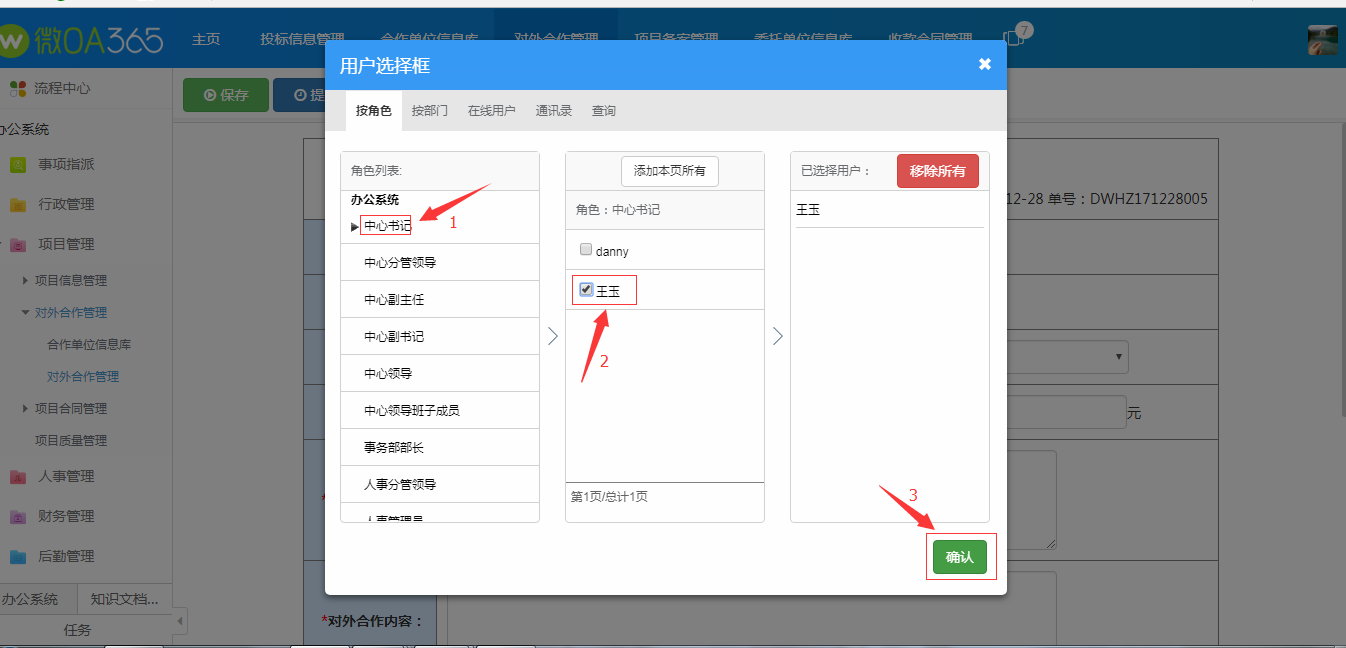The width and height of the screenshot is (1346, 648).
Task: Click the 事项指派 sidebar icon
Action: click(18, 164)
